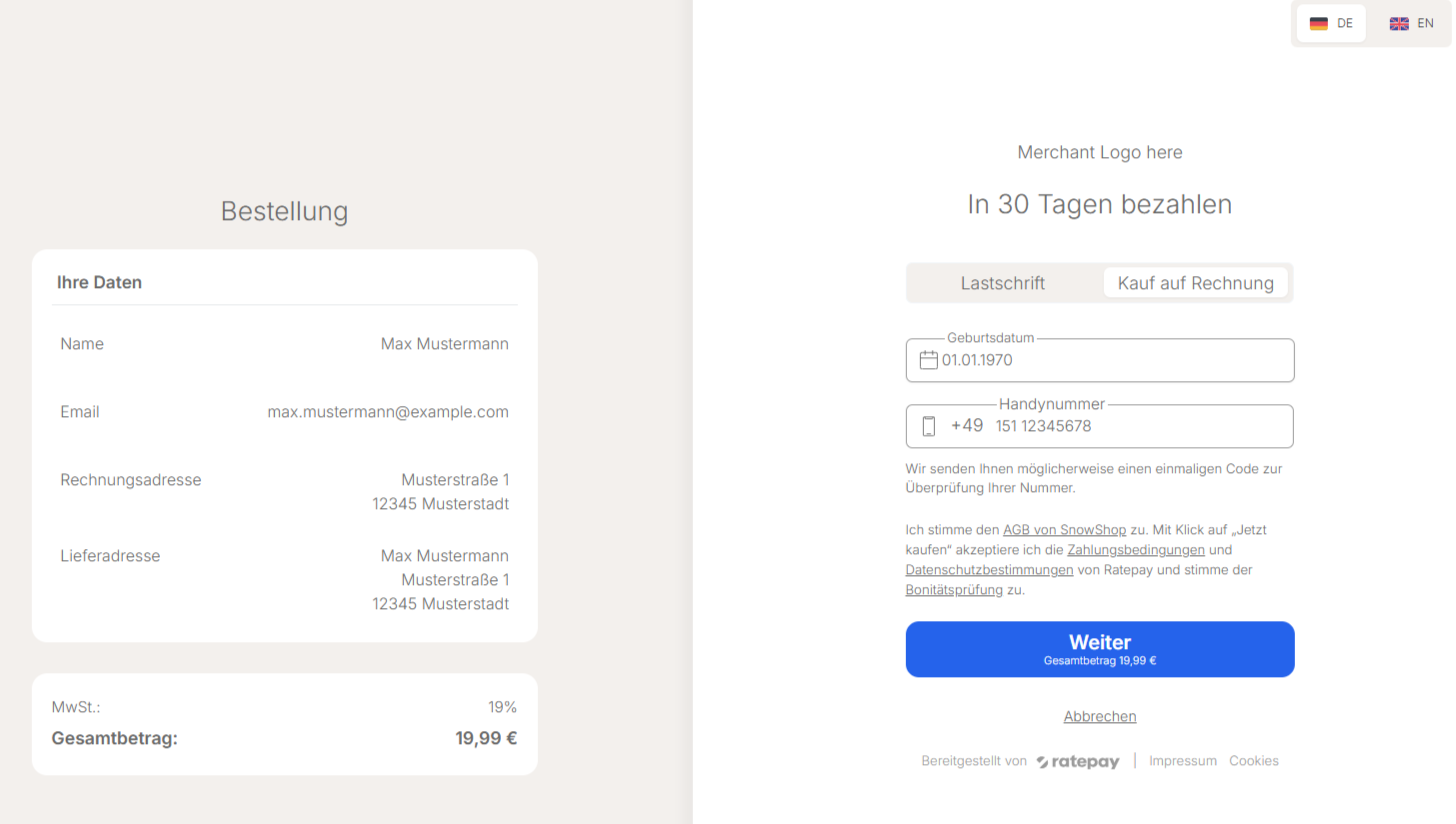Image resolution: width=1456 pixels, height=824 pixels.
Task: Click the Abbrechen link
Action: click(x=1100, y=716)
